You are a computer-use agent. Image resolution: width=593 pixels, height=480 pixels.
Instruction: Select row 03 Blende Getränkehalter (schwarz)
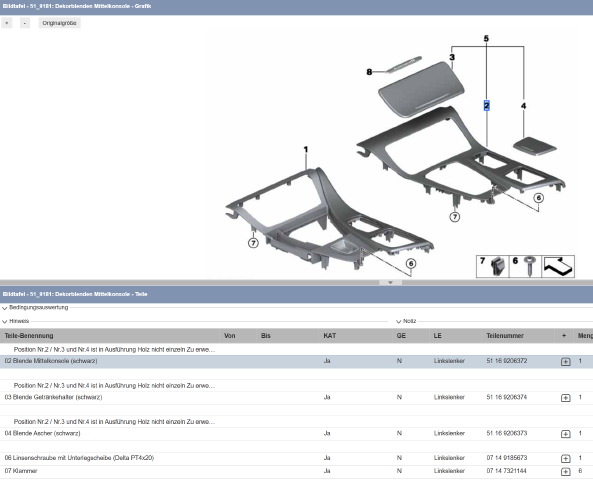coord(296,398)
